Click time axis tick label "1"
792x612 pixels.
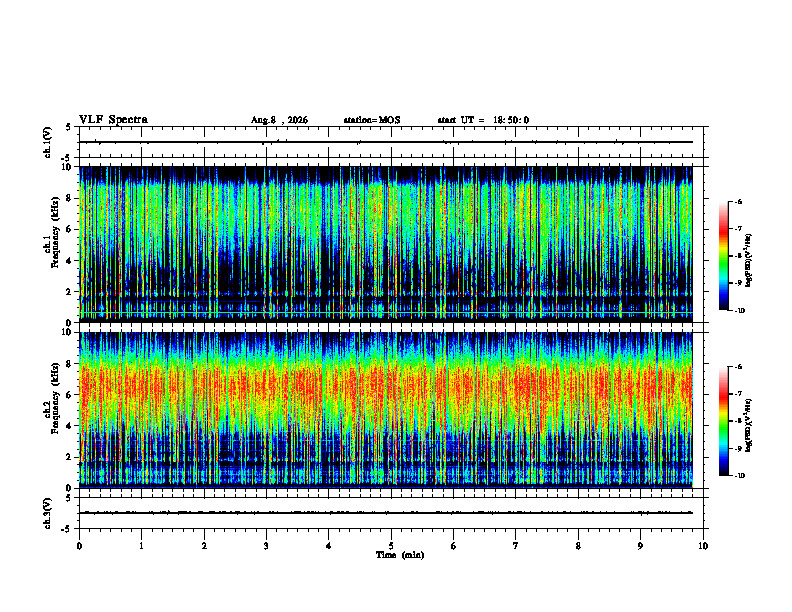tap(141, 546)
